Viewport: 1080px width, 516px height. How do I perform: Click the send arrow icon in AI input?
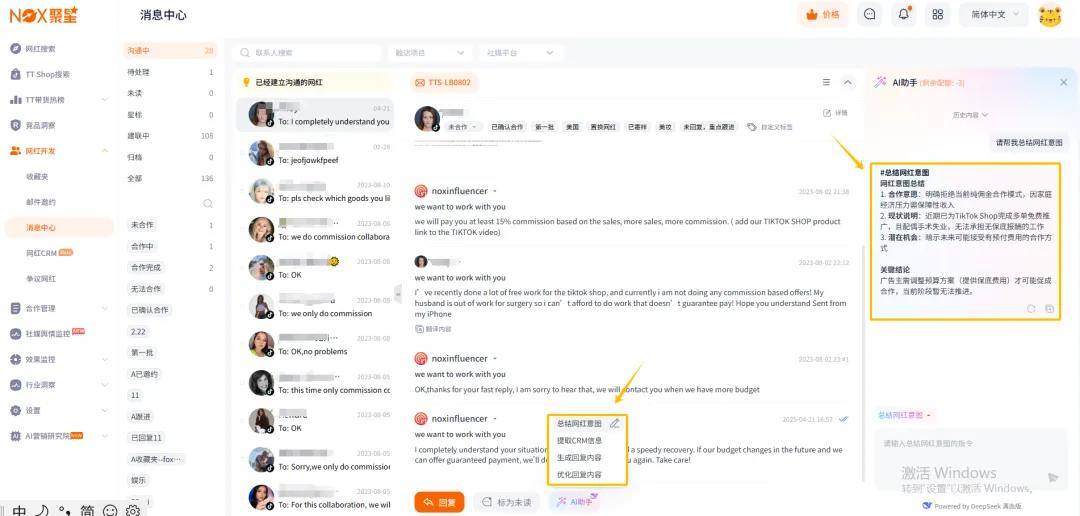(1052, 477)
